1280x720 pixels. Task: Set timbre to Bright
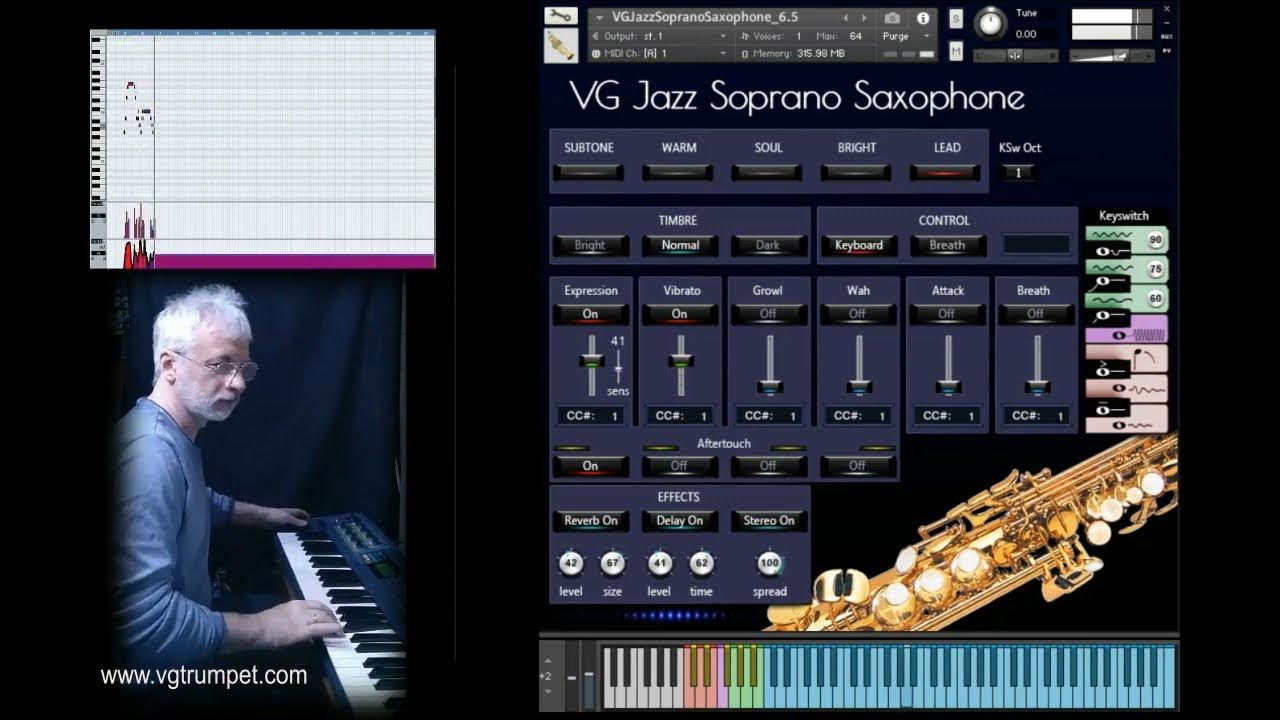pyautogui.click(x=590, y=245)
